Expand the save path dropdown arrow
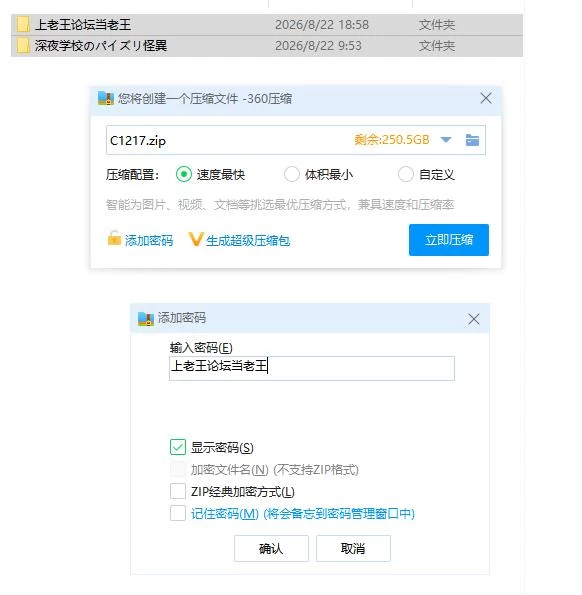582x595 pixels. click(x=446, y=140)
